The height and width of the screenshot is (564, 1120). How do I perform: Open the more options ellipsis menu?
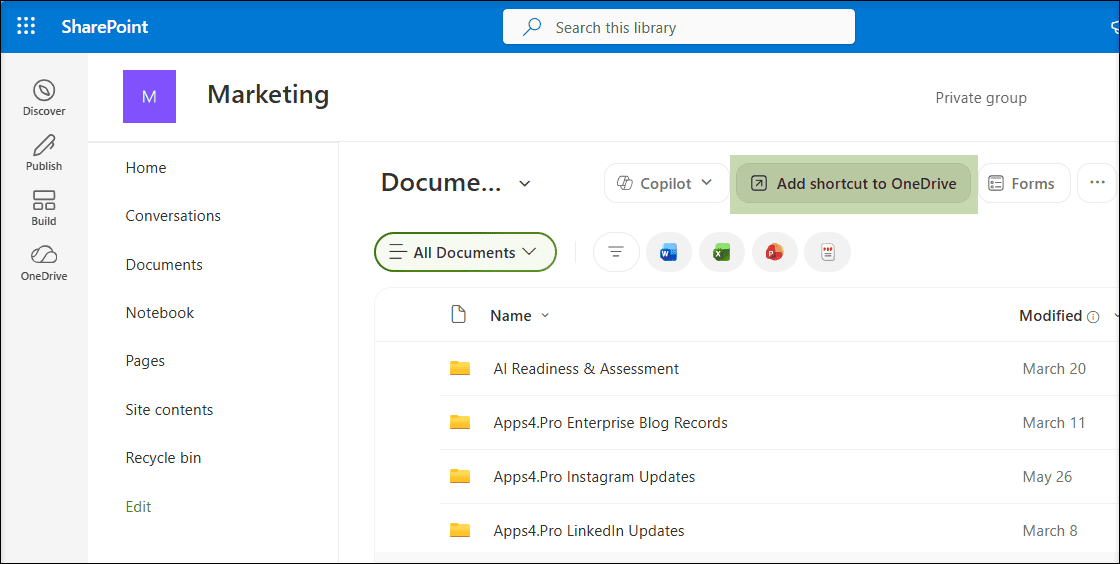[x=1097, y=183]
